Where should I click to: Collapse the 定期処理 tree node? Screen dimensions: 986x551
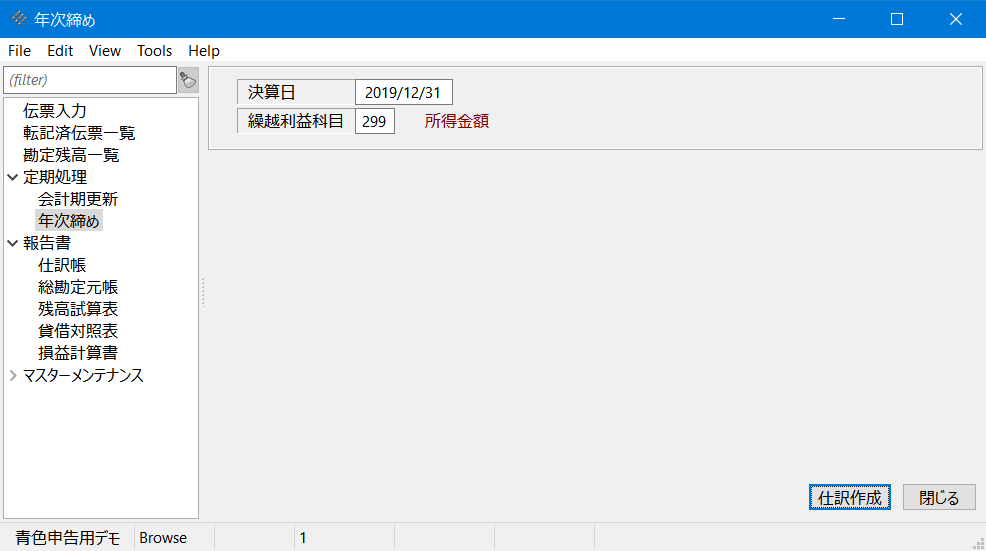click(12, 178)
